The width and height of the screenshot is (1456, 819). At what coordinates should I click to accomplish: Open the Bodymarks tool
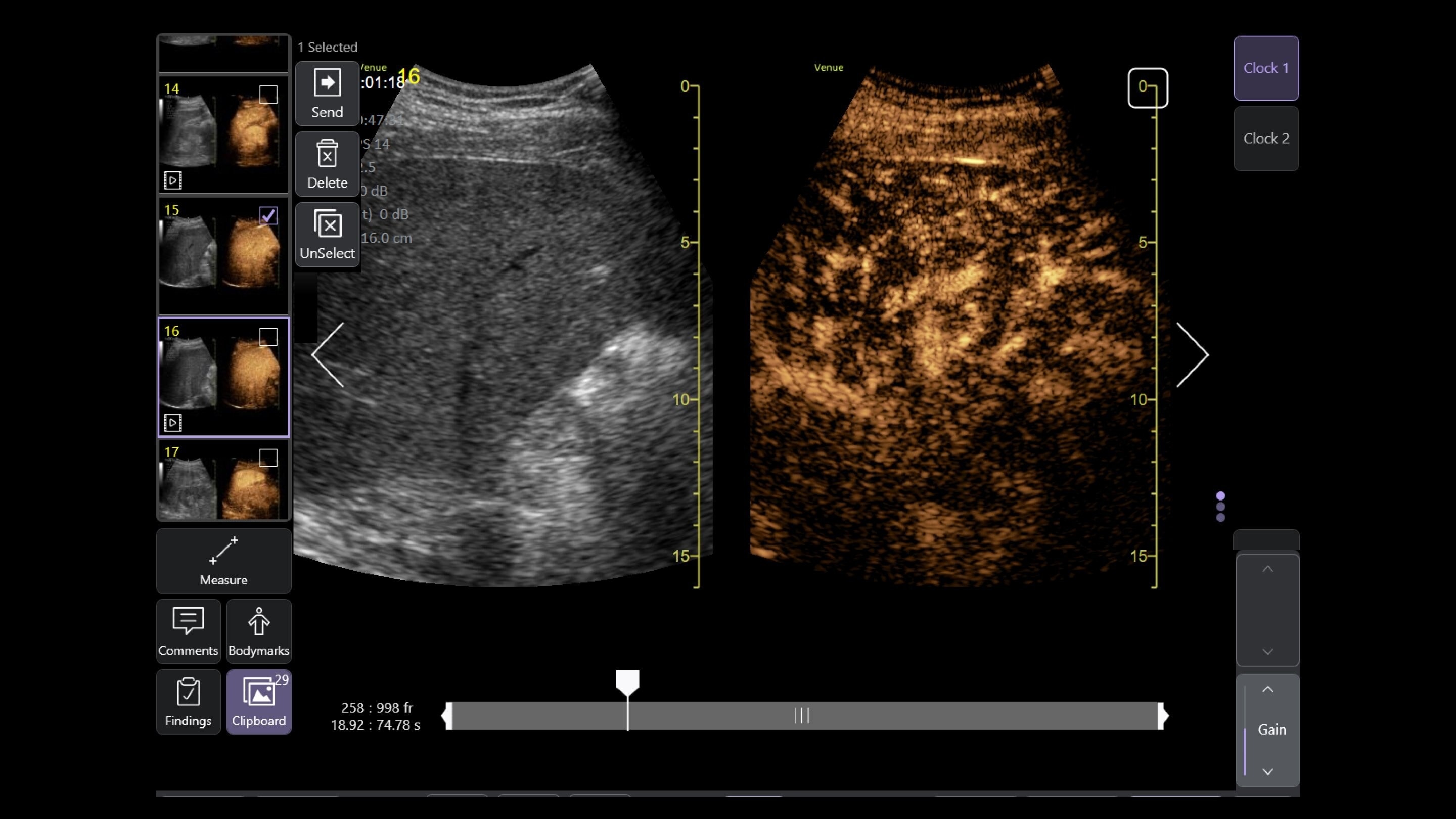[258, 631]
